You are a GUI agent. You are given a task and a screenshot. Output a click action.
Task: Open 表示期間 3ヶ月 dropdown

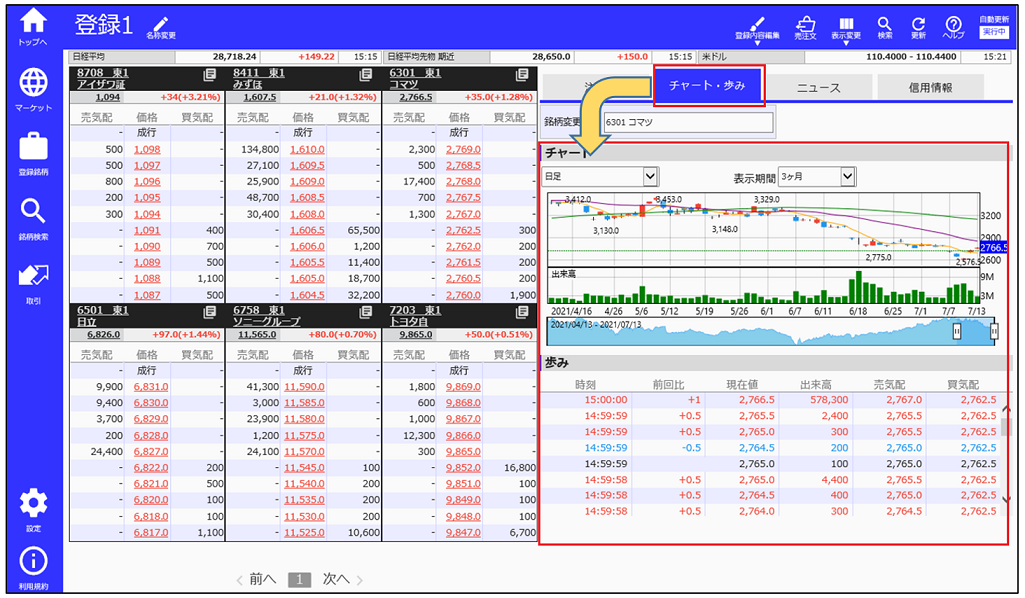817,176
